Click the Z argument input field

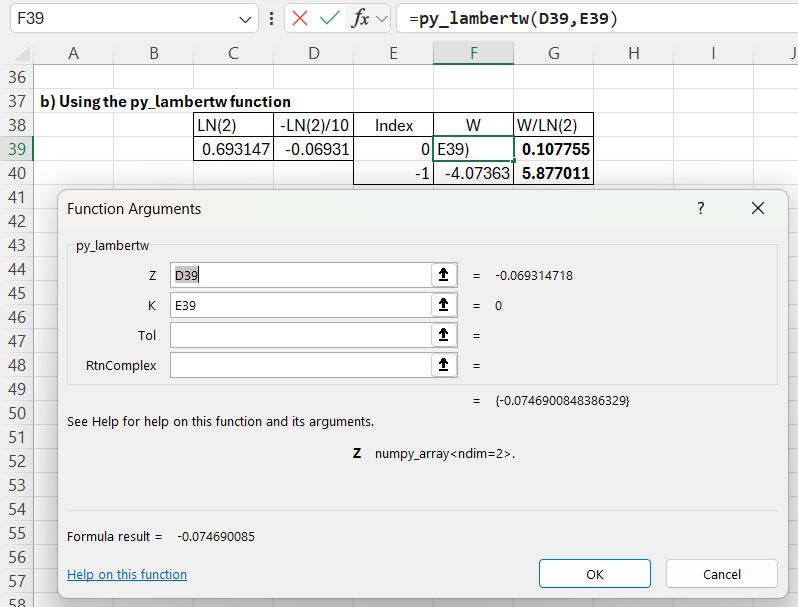click(299, 275)
